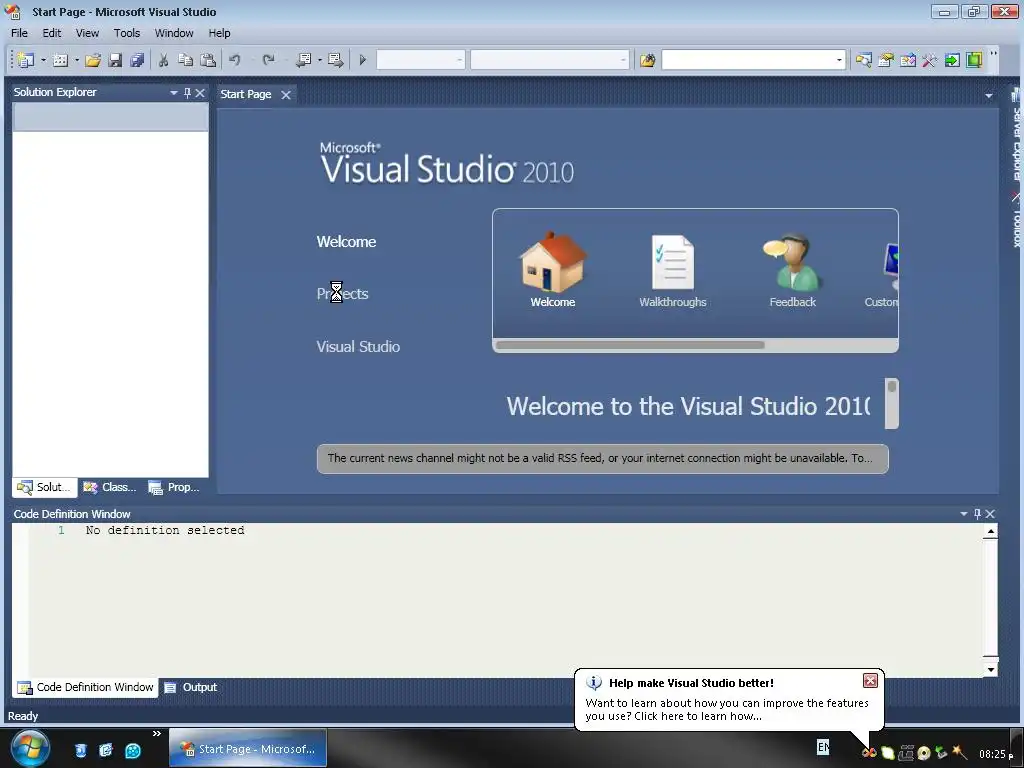This screenshot has width=1024, height=768.
Task: Open the Solution Configurations combo box
Action: [421, 60]
